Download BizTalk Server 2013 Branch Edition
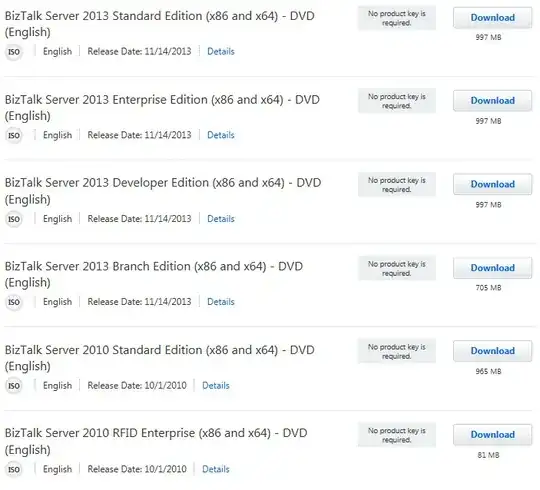 (492, 268)
